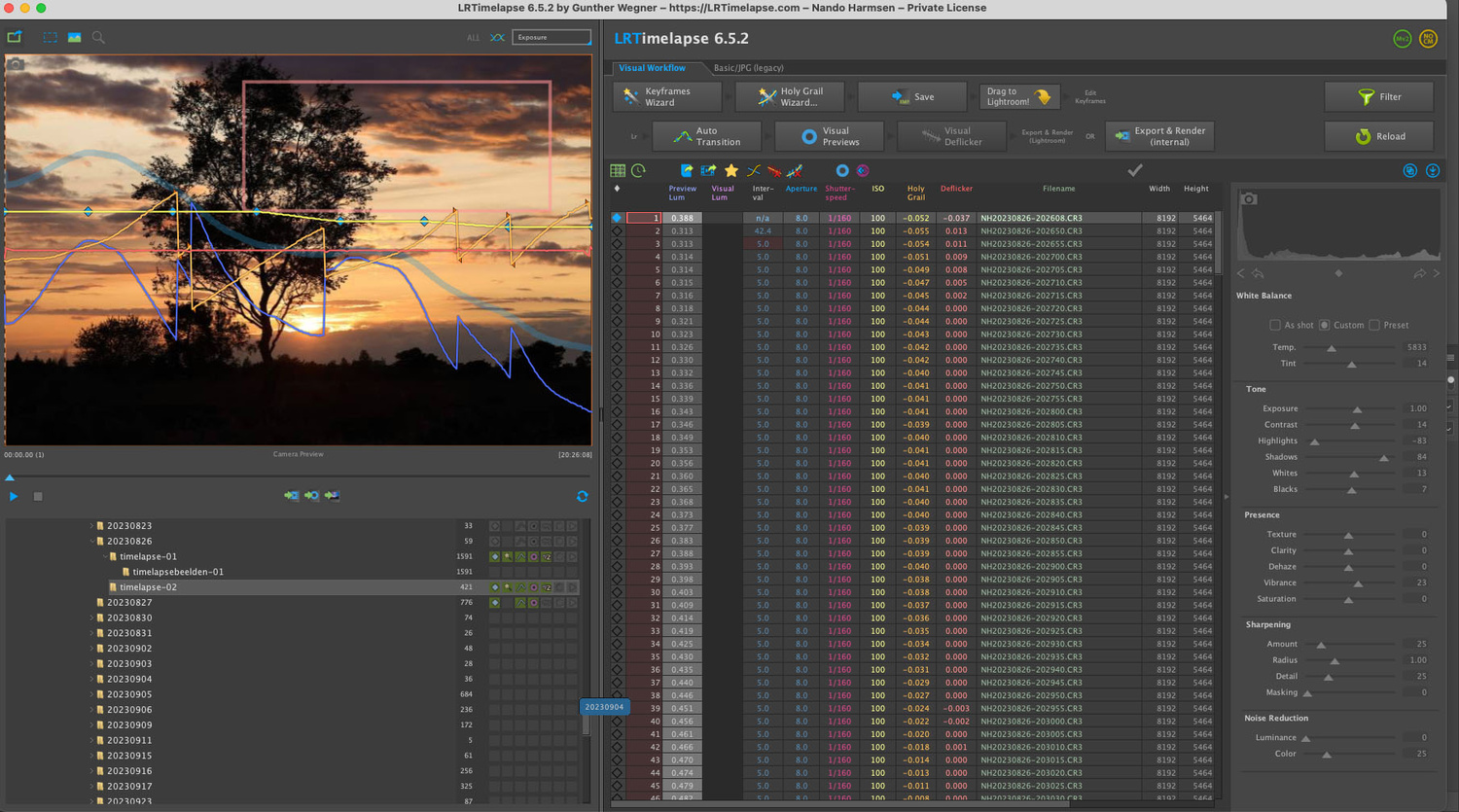The width and height of the screenshot is (1459, 812).
Task: Select the Custom white balance option
Action: (x=1325, y=325)
